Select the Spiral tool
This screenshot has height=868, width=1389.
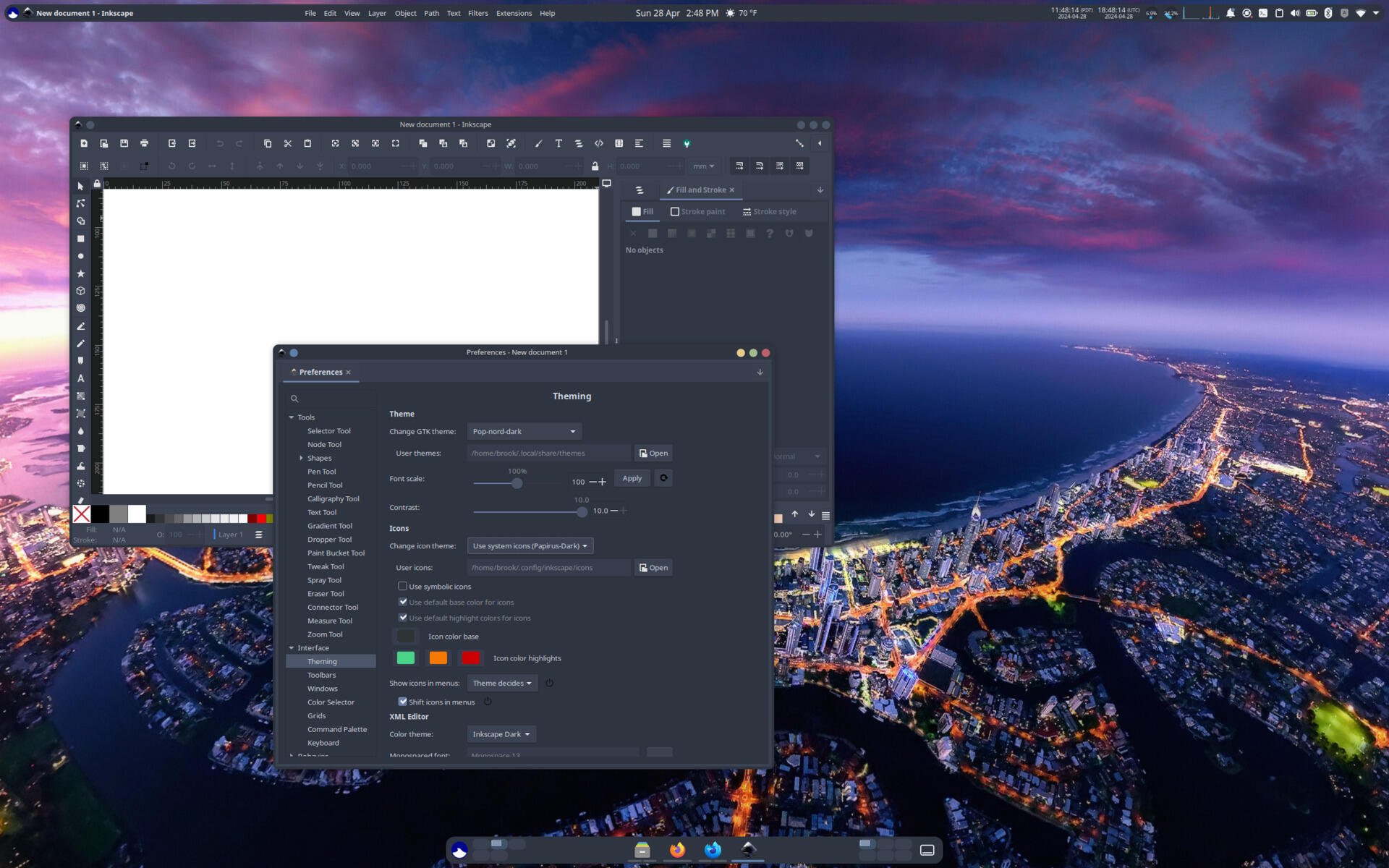(80, 308)
